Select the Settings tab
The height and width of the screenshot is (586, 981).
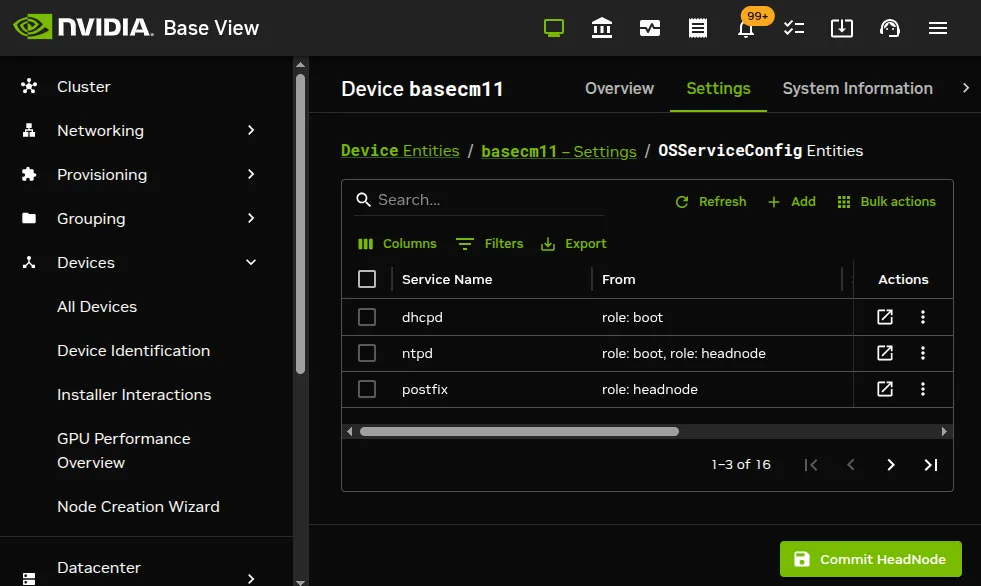click(718, 88)
